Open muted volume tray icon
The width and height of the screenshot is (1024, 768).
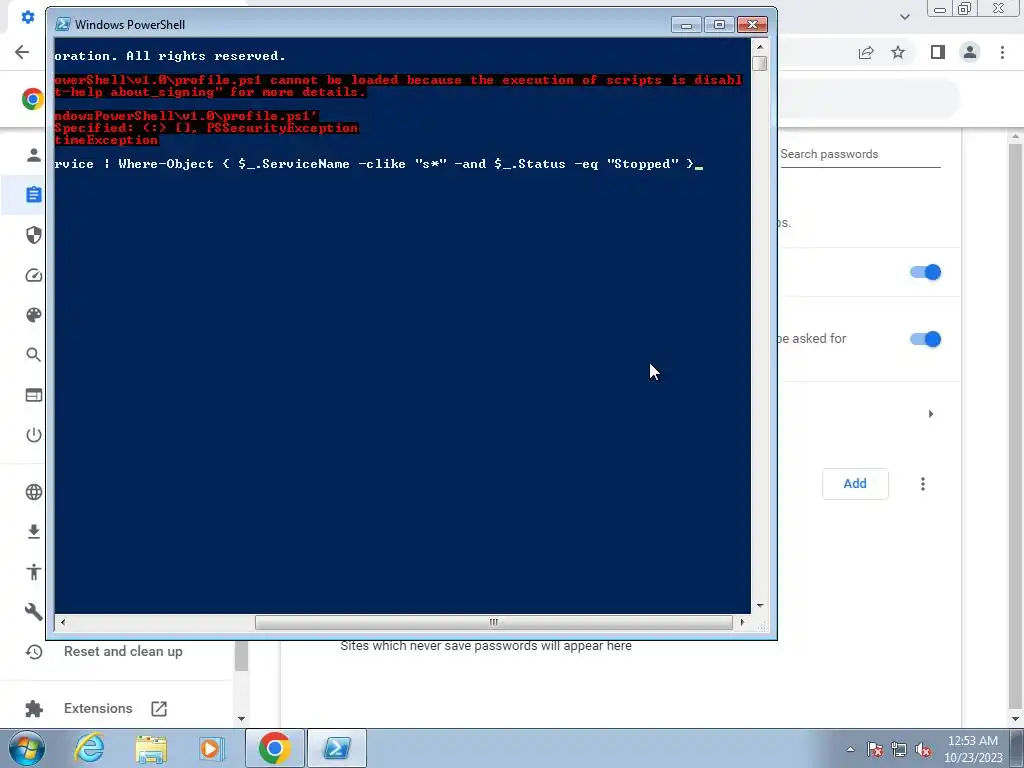pos(923,750)
